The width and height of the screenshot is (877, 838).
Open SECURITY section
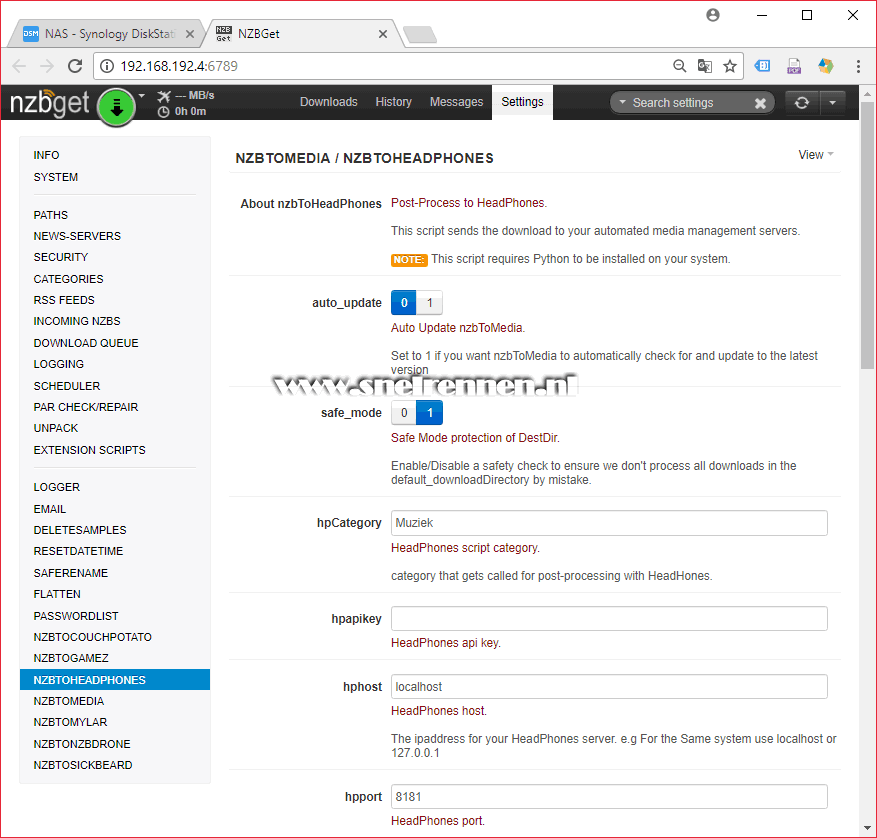coord(60,257)
